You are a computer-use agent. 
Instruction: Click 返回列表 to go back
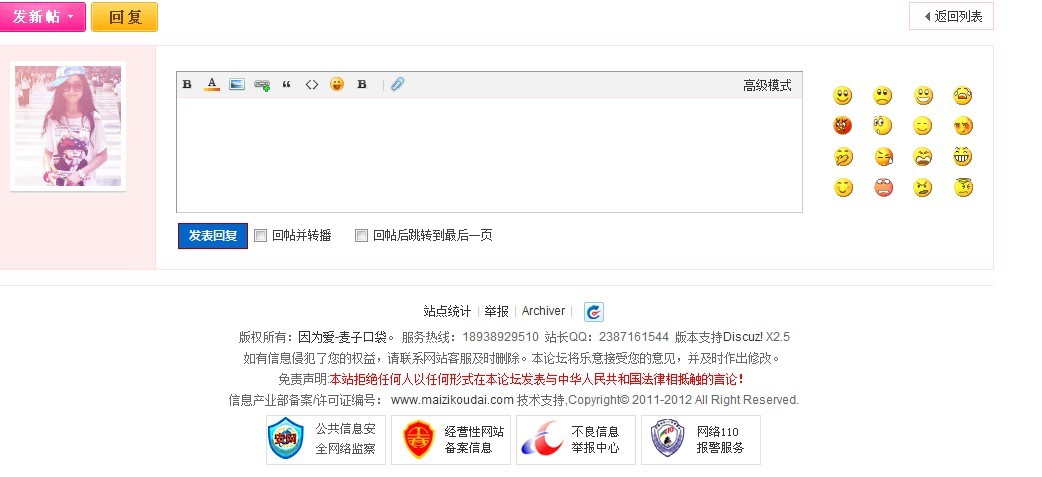(x=951, y=17)
